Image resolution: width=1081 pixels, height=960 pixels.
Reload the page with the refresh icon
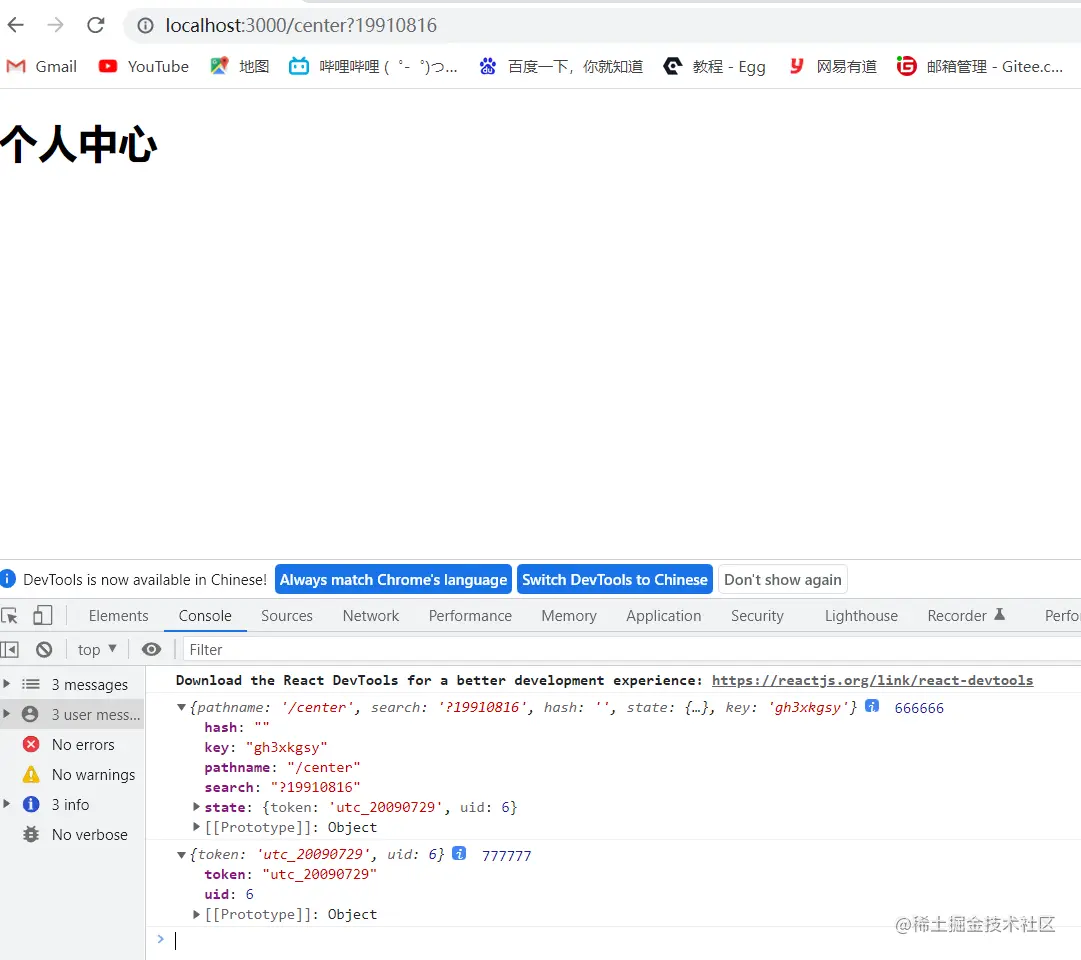[95, 26]
